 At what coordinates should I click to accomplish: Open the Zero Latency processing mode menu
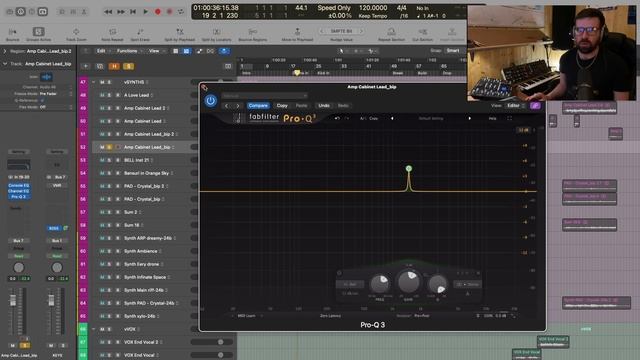click(330, 316)
